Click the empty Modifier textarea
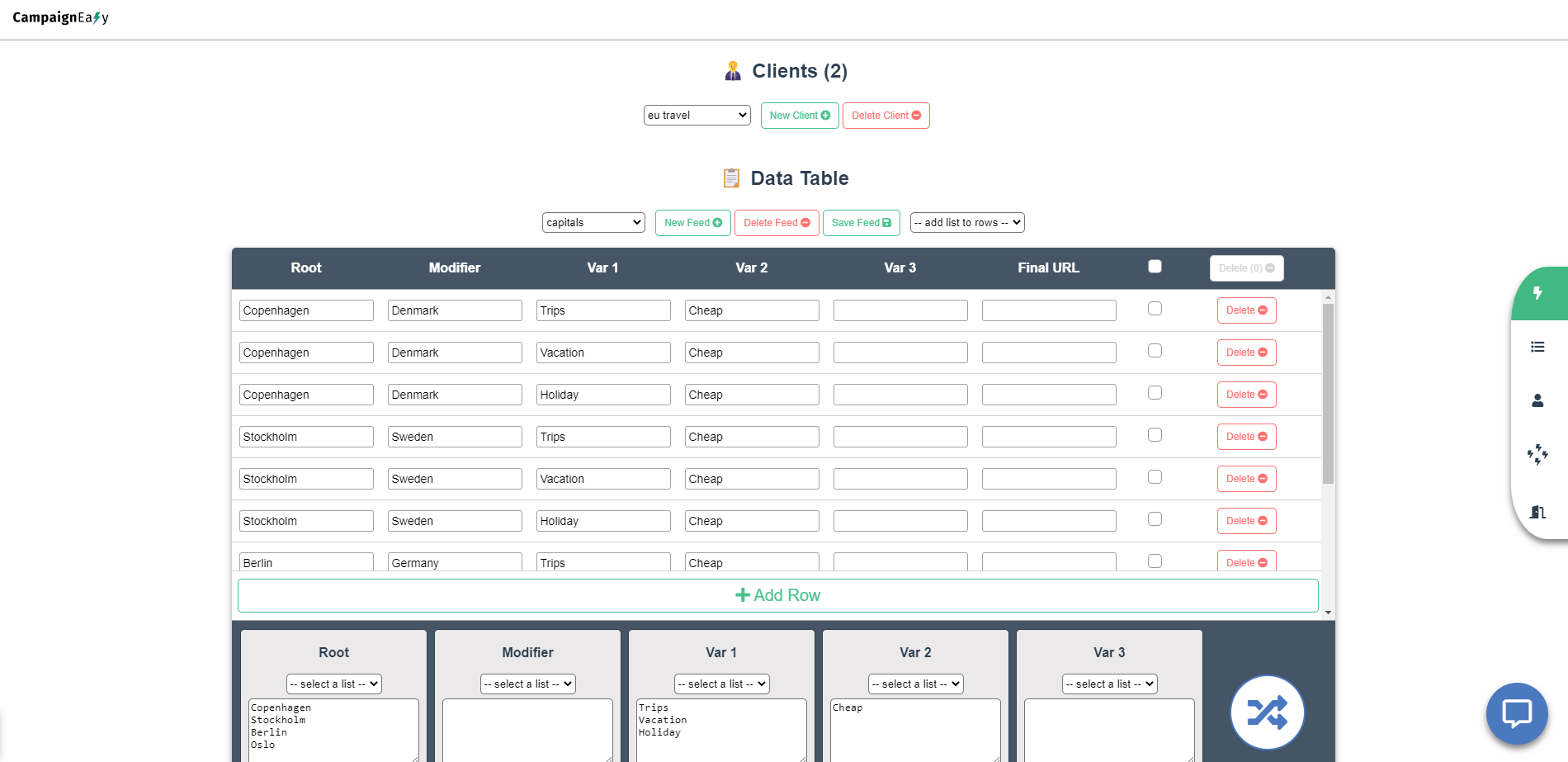This screenshot has width=1568, height=762. (x=528, y=730)
